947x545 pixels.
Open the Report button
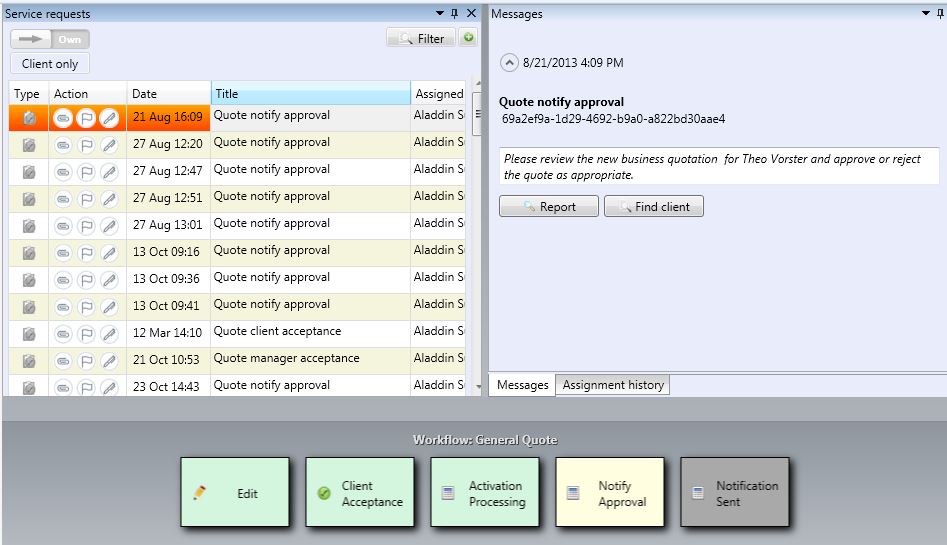coord(548,207)
